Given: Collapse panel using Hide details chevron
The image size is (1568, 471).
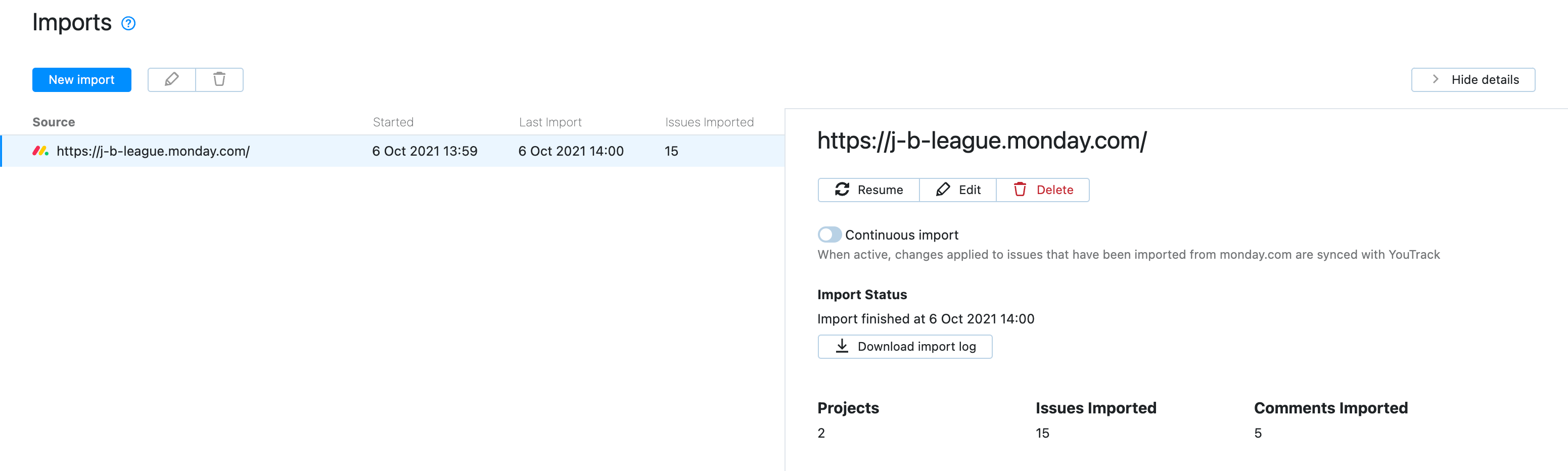Looking at the screenshot, I should coord(1435,80).
